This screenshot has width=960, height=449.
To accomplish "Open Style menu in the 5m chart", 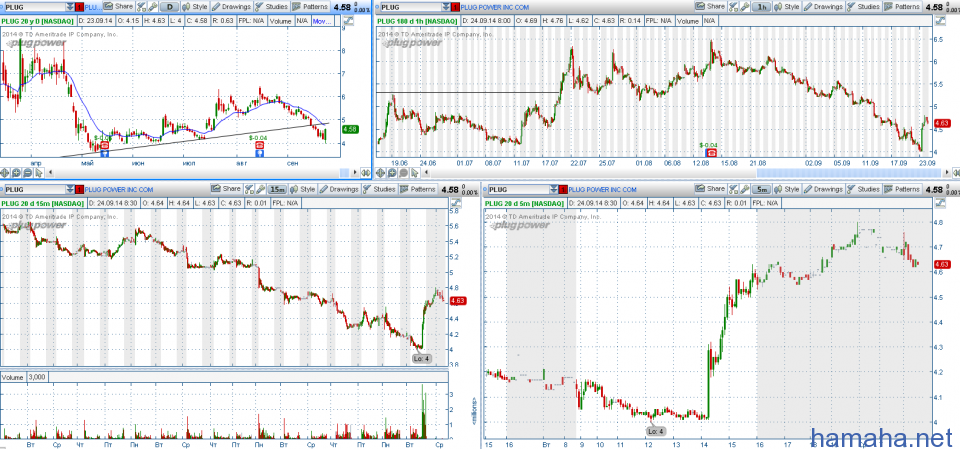I will pos(787,189).
